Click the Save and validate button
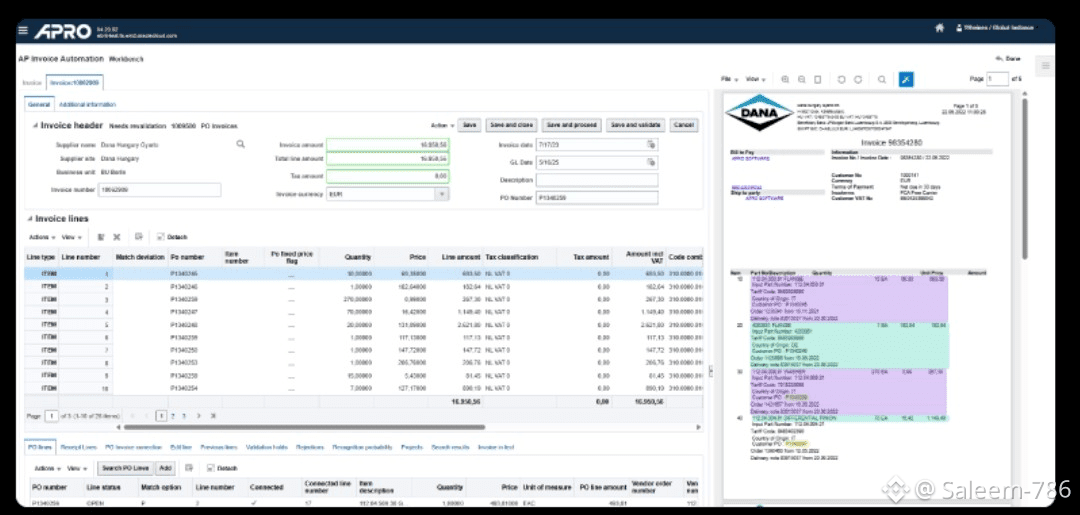 (x=636, y=125)
